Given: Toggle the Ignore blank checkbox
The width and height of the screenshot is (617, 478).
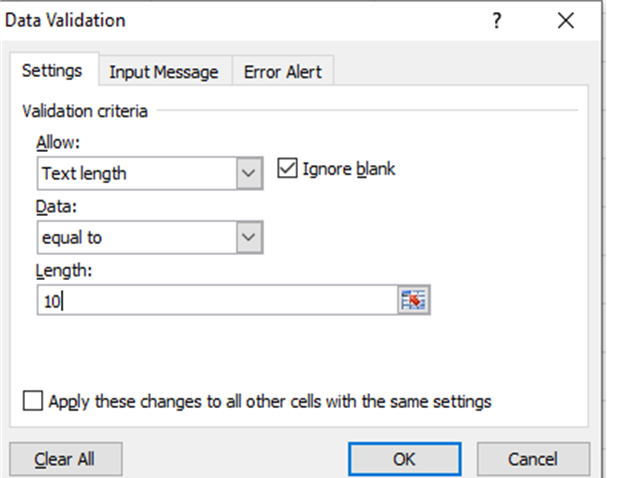Looking at the screenshot, I should 287,169.
